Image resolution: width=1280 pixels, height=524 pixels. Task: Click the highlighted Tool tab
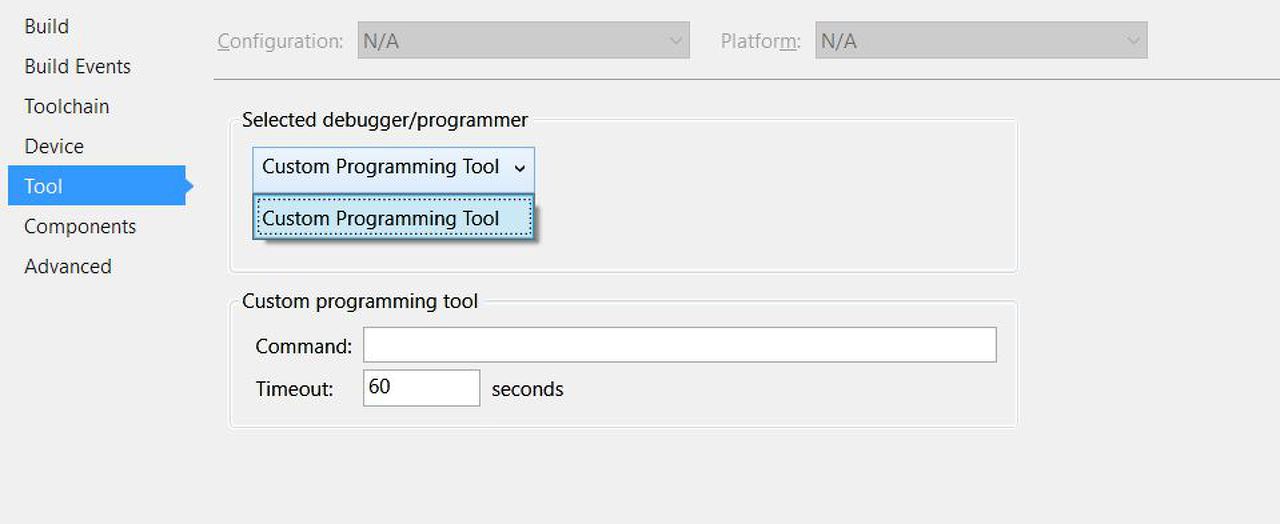(x=44, y=186)
